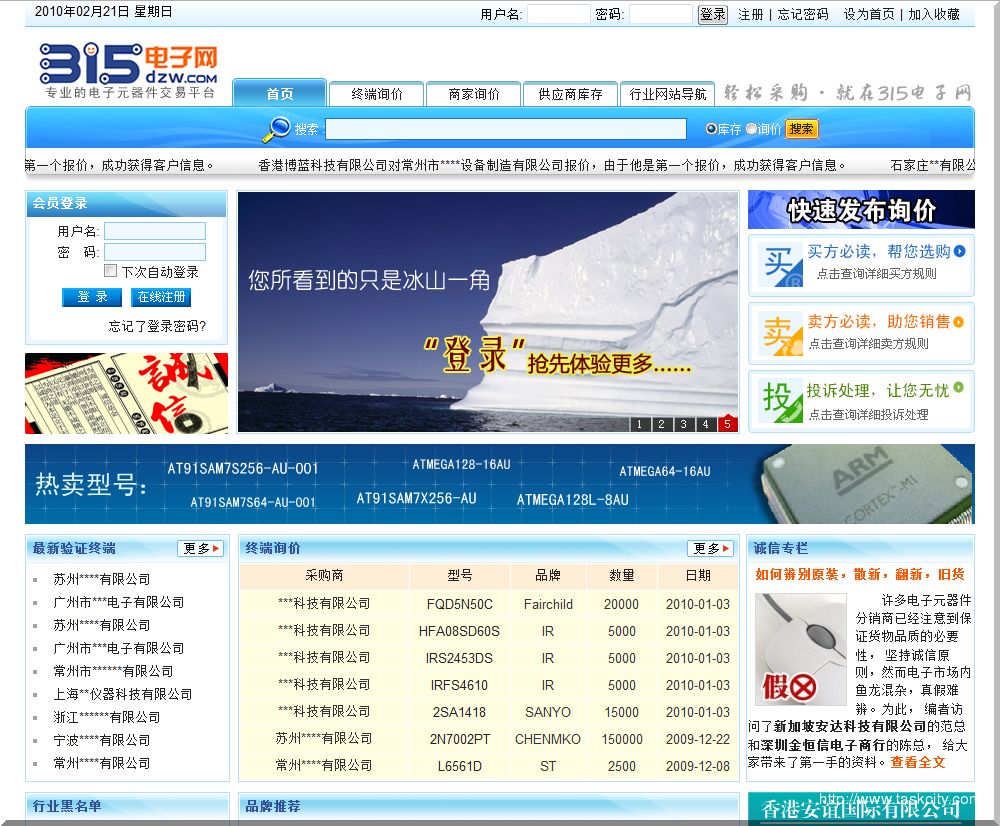This screenshot has width=1000, height=826.
Task: Select the 询价 radio button
Action: pyautogui.click(x=752, y=129)
